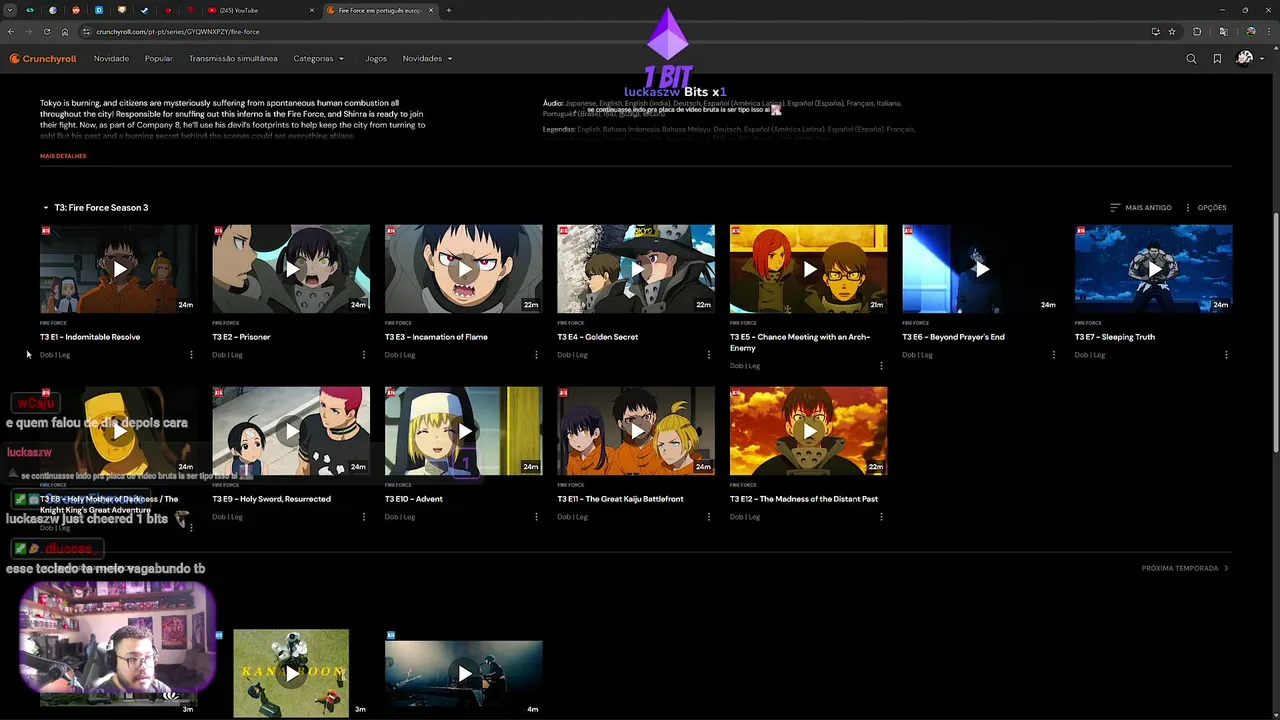Open more options for E10 Advent

pyautogui.click(x=536, y=517)
